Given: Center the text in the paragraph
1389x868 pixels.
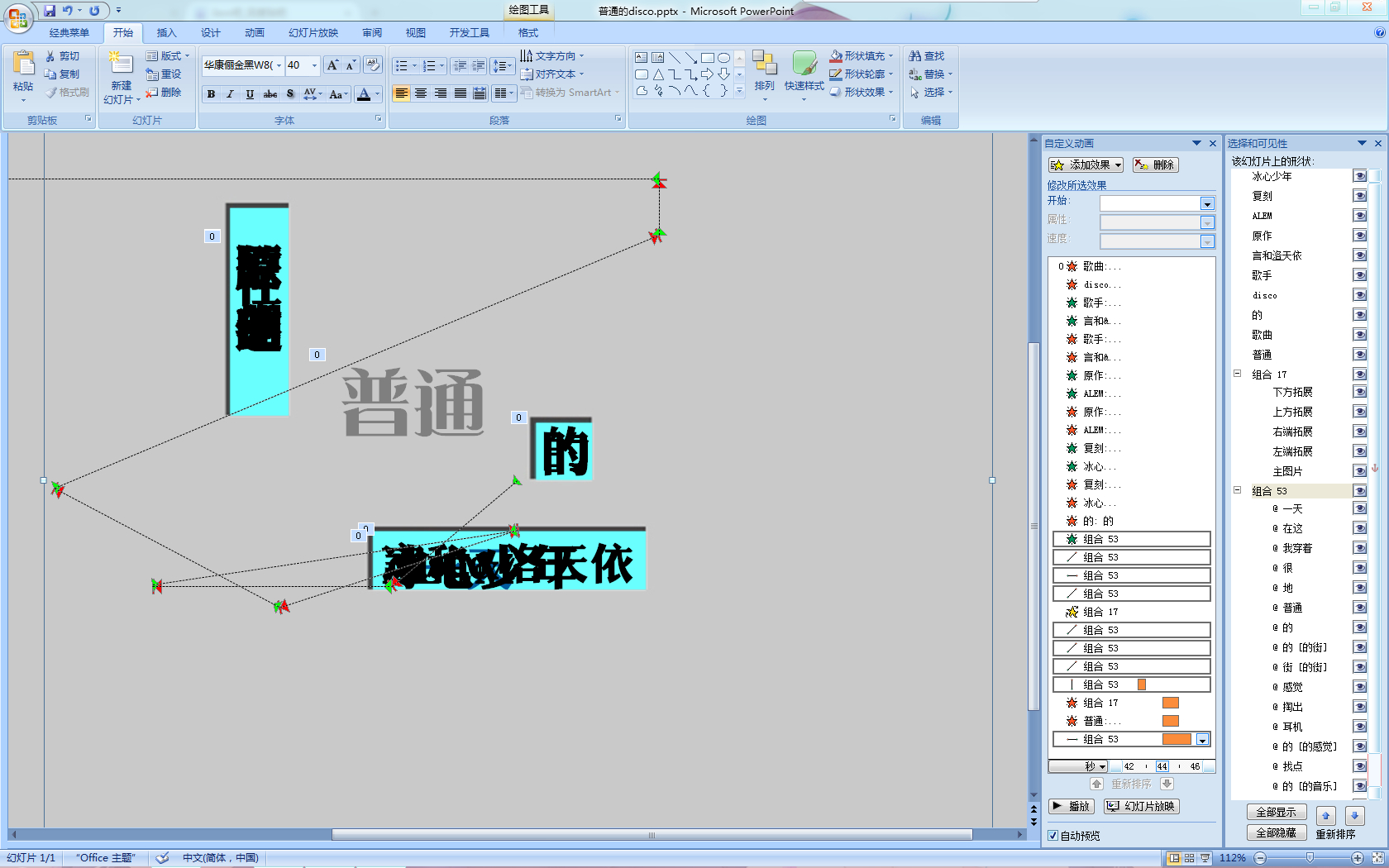Looking at the screenshot, I should click(421, 93).
